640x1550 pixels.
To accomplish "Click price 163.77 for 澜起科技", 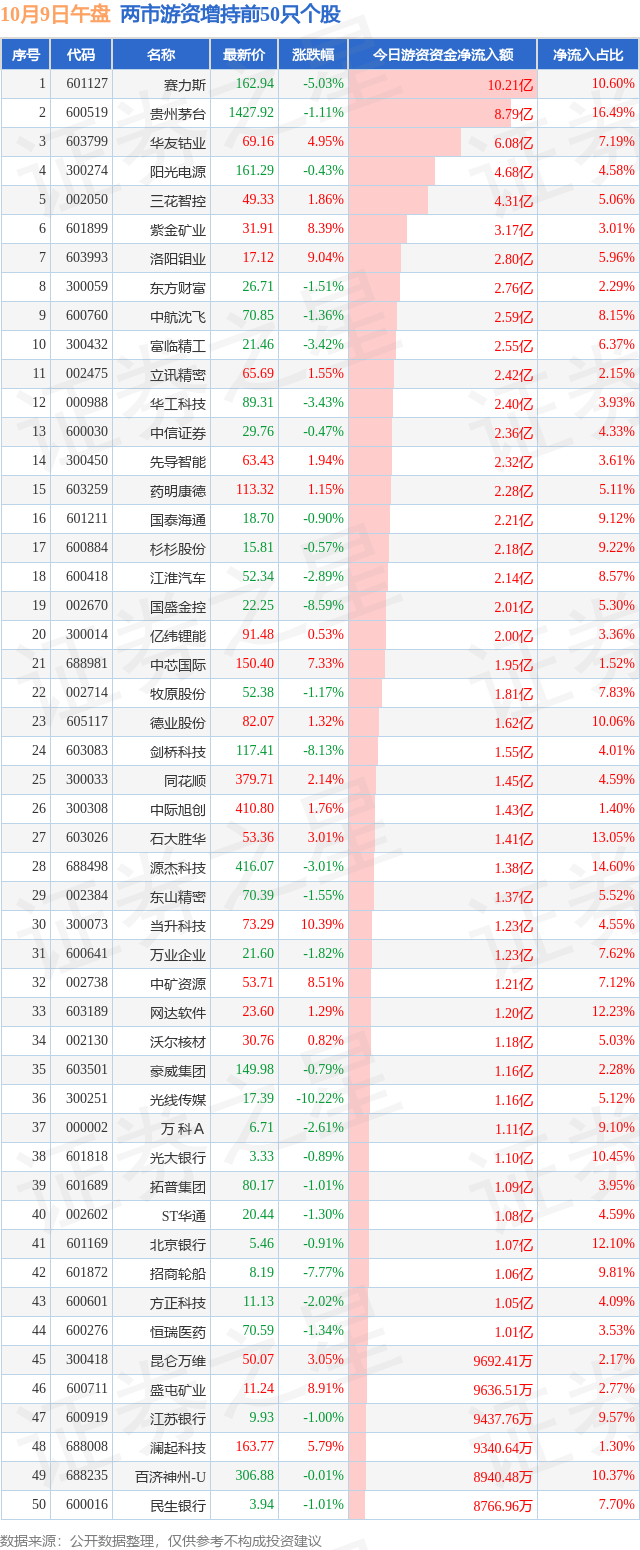I will 255,1447.
